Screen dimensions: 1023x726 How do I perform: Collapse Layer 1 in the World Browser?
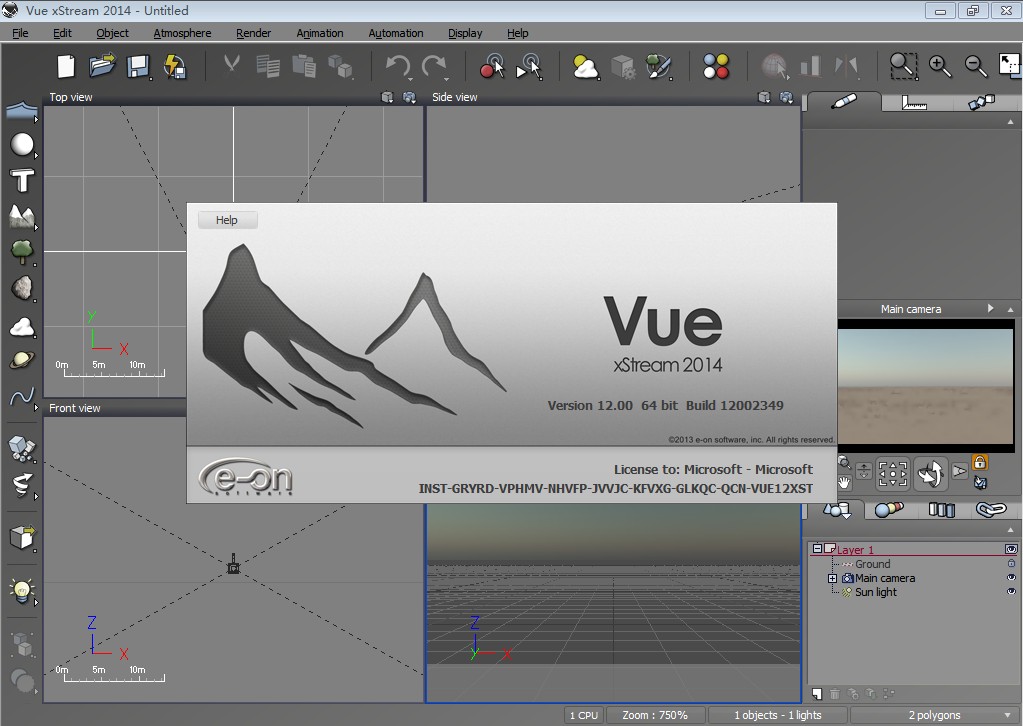coord(818,549)
